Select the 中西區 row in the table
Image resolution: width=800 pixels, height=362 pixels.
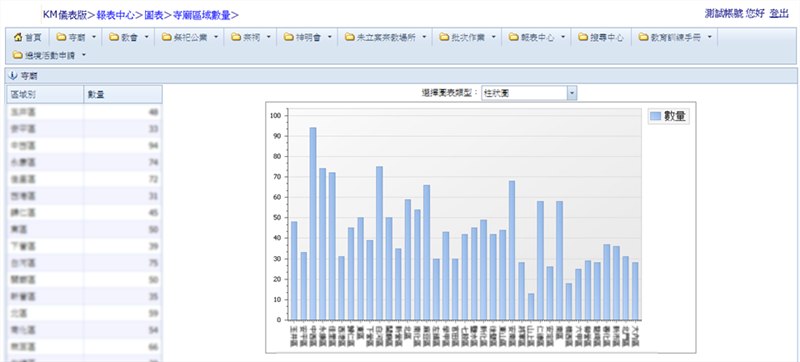pos(84,146)
